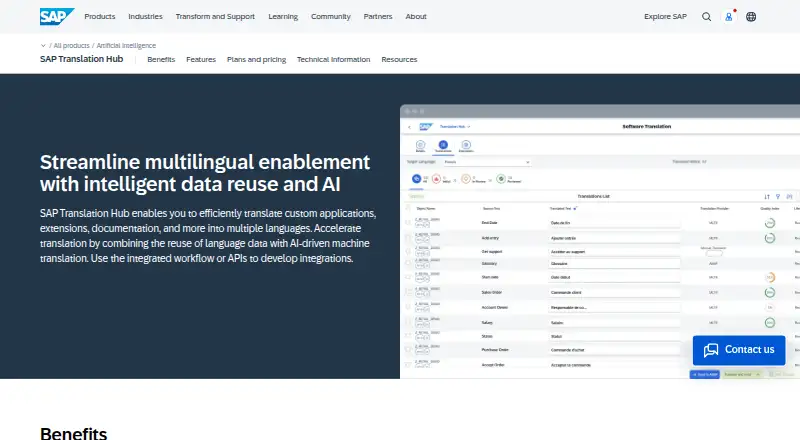Click the SAP logo
This screenshot has height=440, width=800.
coord(57,16)
